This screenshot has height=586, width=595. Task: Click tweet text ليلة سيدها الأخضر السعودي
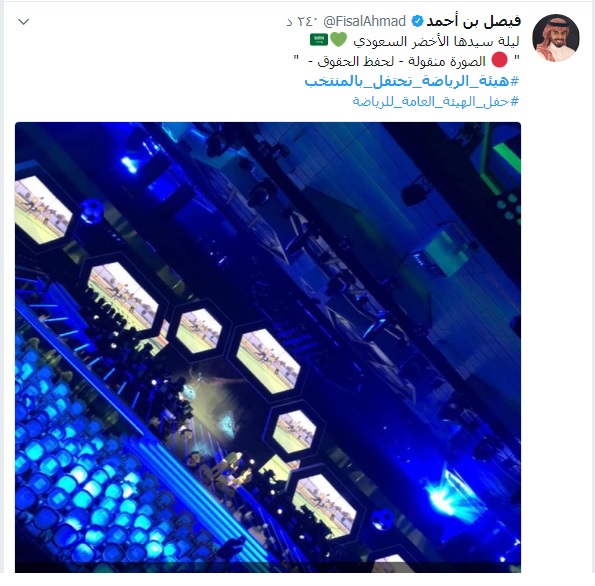pos(436,41)
